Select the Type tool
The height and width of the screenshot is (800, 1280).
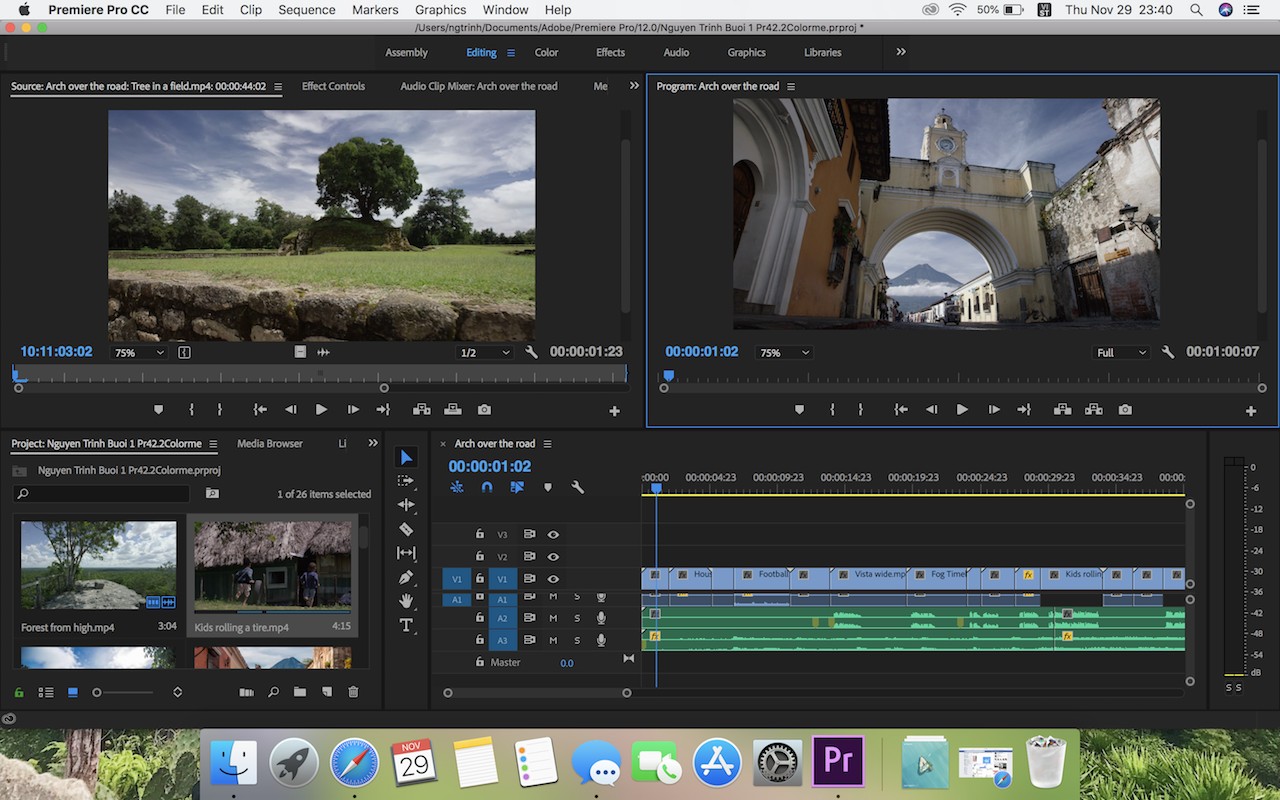click(405, 625)
